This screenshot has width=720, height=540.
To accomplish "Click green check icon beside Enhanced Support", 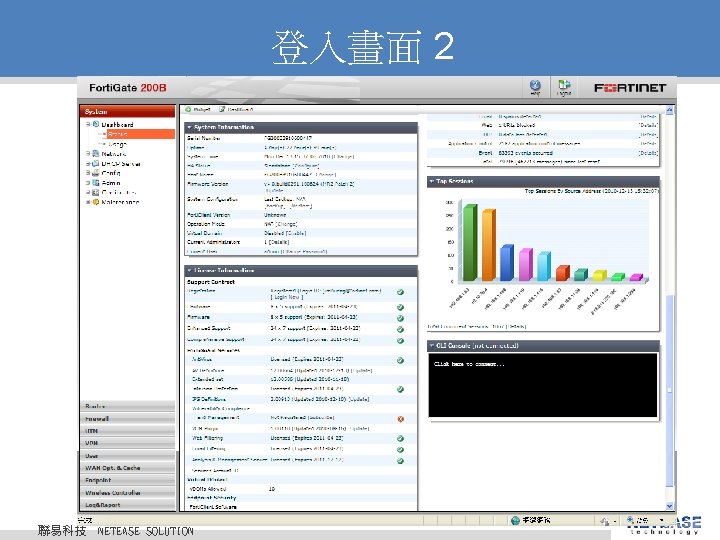I will tap(400, 329).
